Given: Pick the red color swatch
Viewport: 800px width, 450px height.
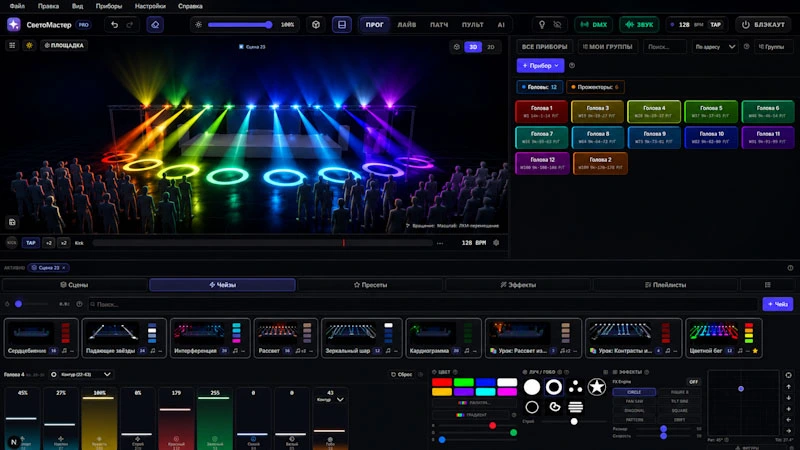Looking at the screenshot, I should tap(442, 382).
